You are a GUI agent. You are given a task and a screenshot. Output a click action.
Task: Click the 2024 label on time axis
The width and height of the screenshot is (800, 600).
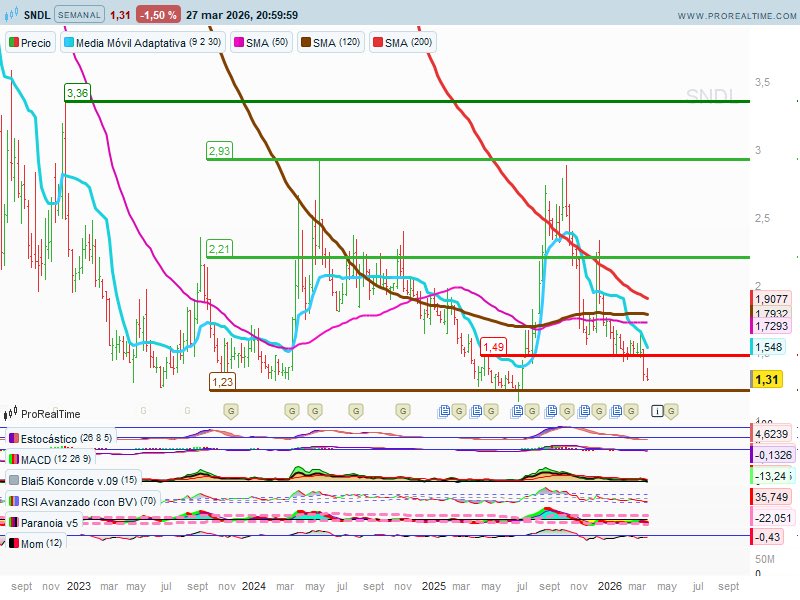click(254, 586)
